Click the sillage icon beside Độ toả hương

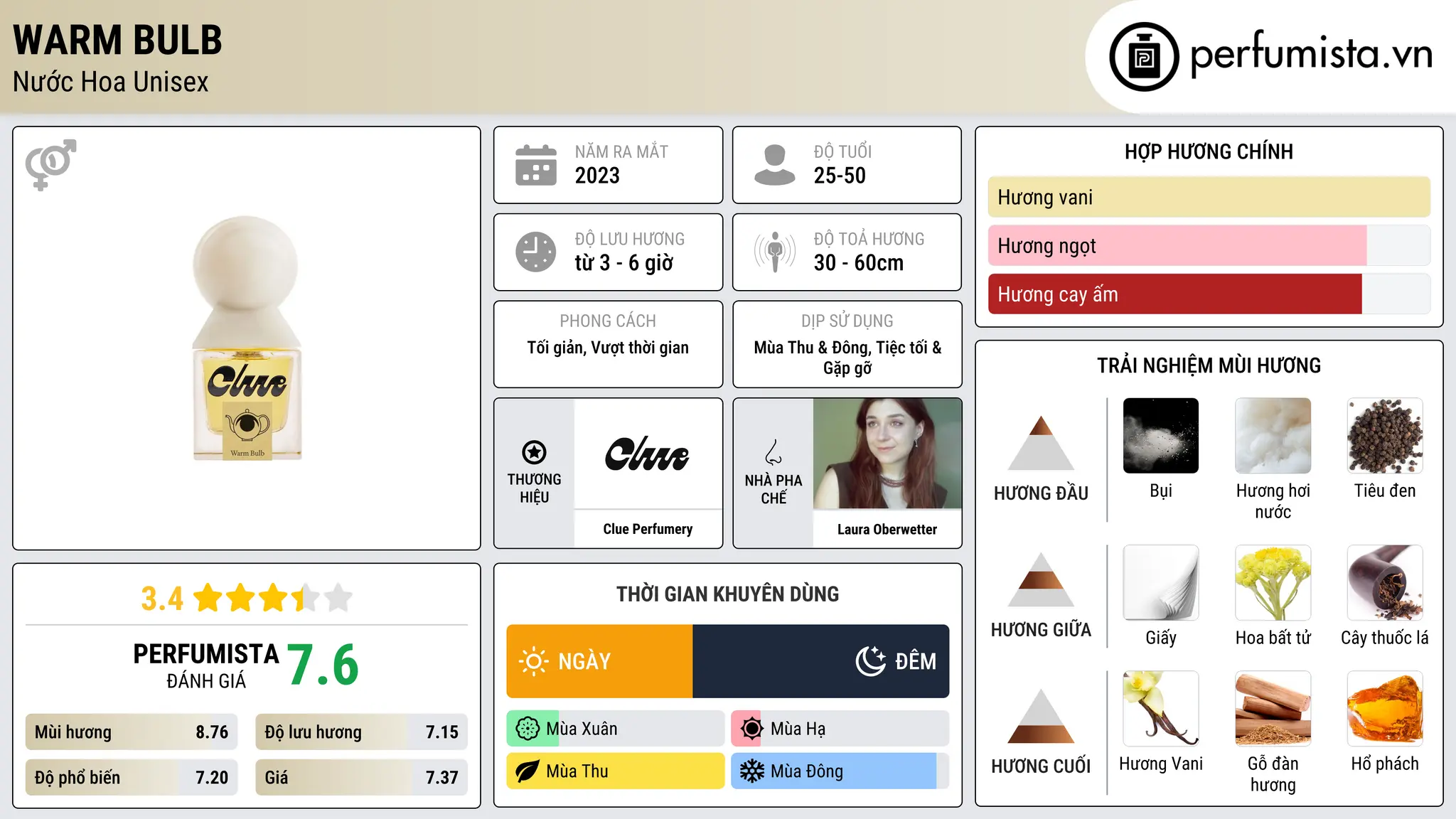tap(774, 252)
